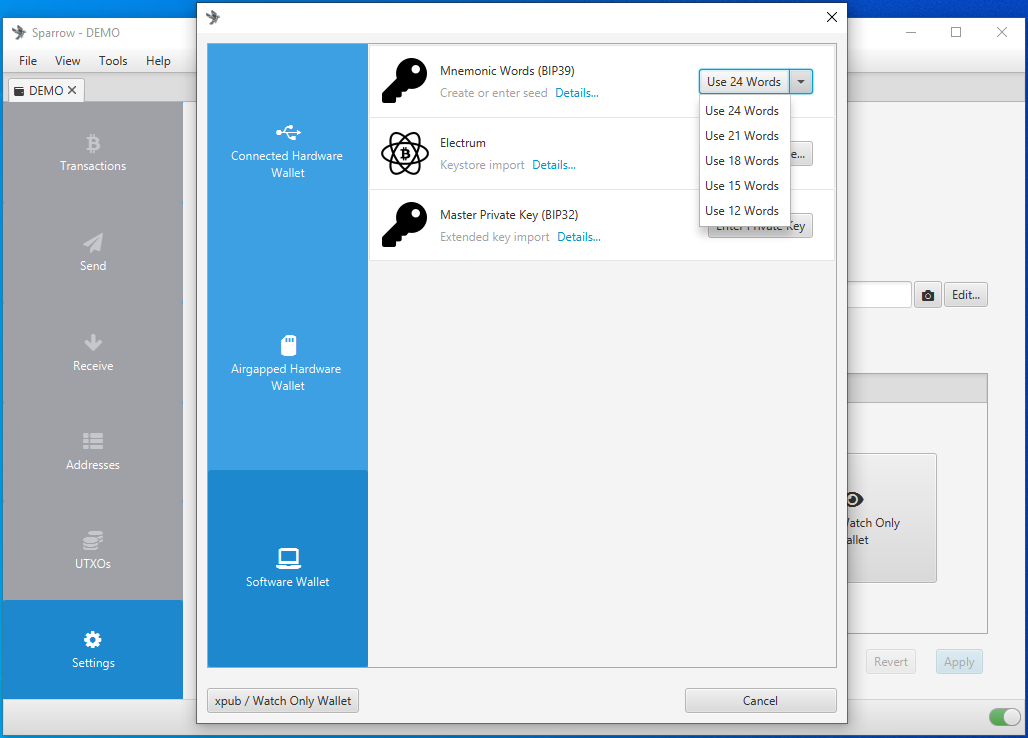Image resolution: width=1028 pixels, height=738 pixels.
Task: Select Use 24 Words from the list
Action: 745,111
